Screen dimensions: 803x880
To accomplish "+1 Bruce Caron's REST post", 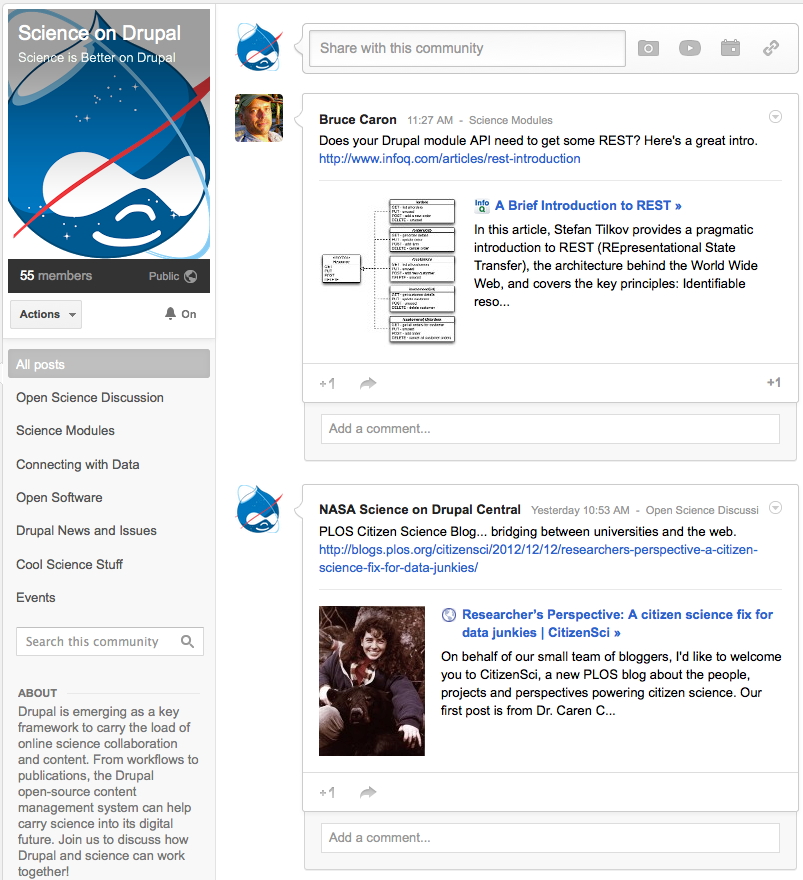I will tap(326, 383).
